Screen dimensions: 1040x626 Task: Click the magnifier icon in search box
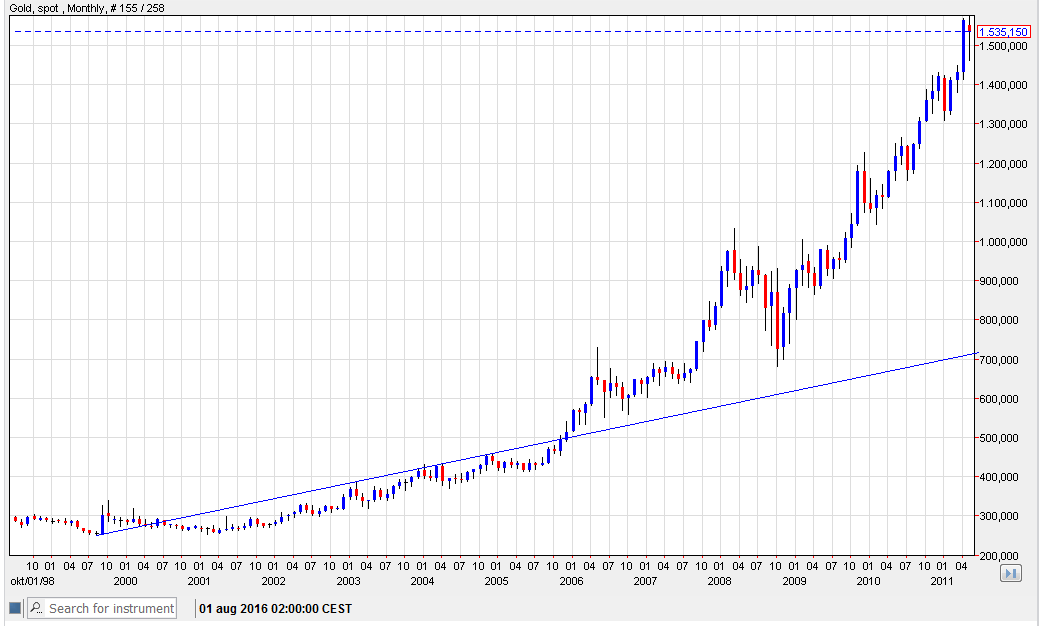[37, 608]
